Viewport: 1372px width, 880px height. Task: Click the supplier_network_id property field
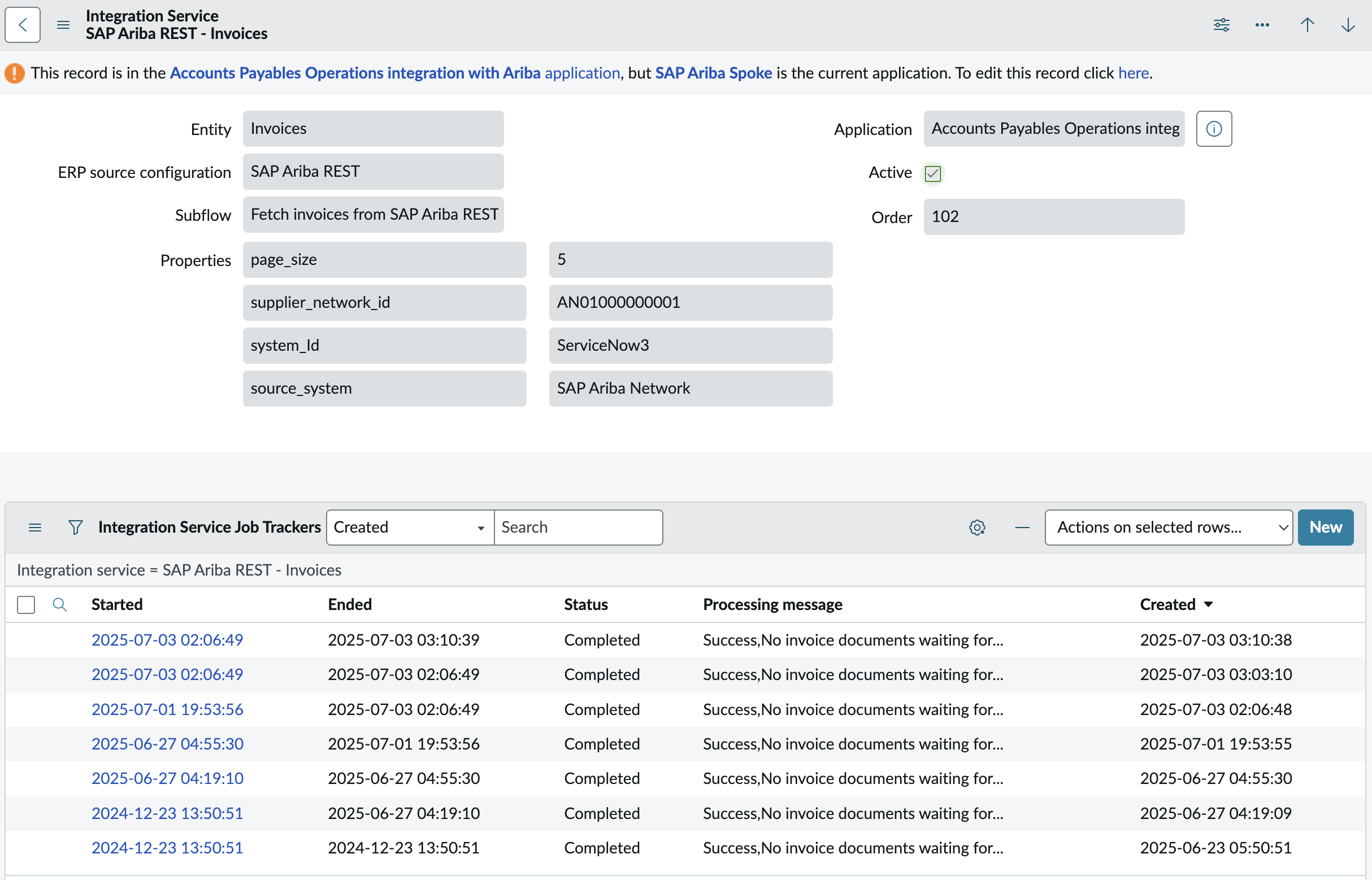pyautogui.click(x=384, y=302)
